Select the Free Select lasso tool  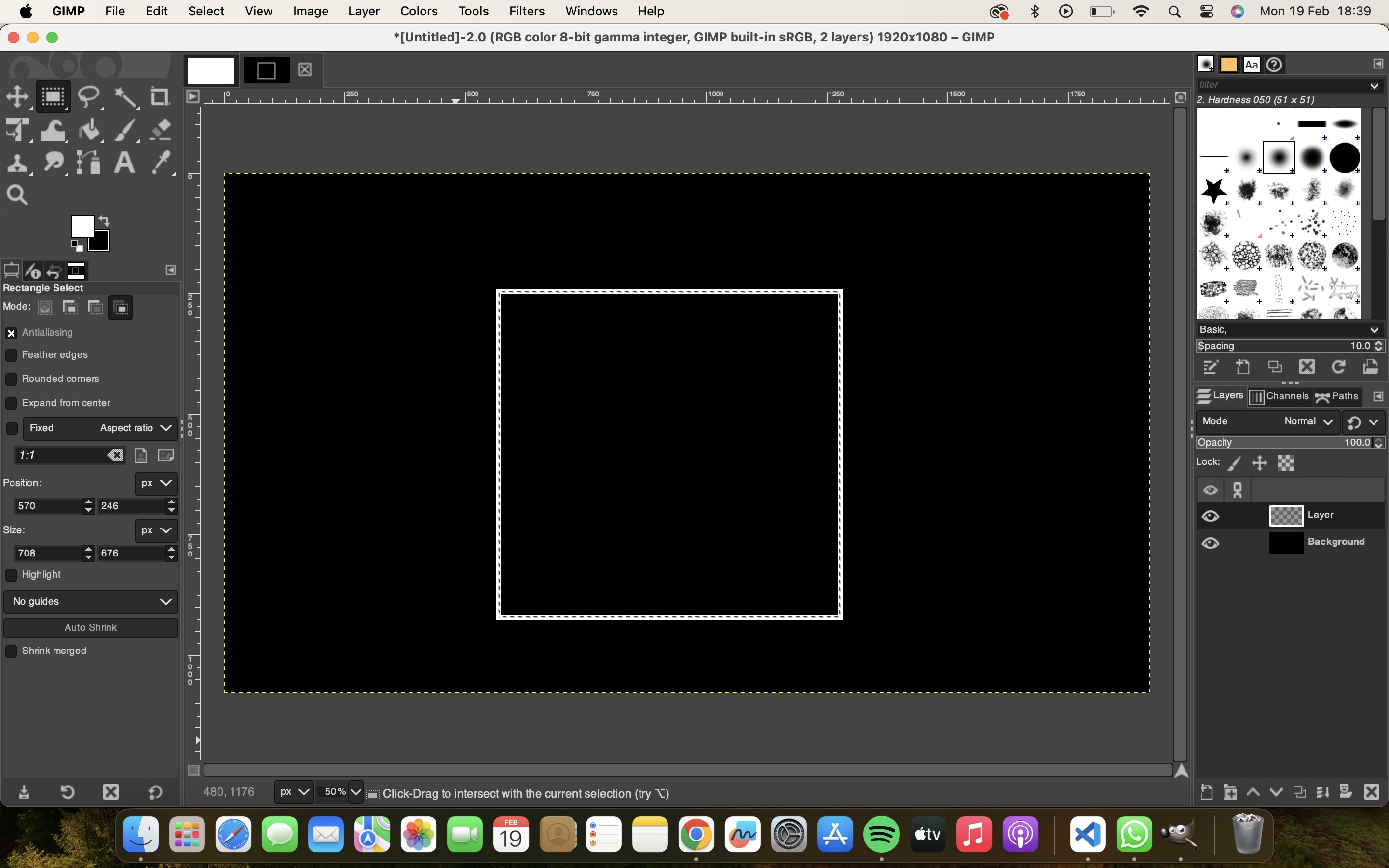(x=89, y=96)
